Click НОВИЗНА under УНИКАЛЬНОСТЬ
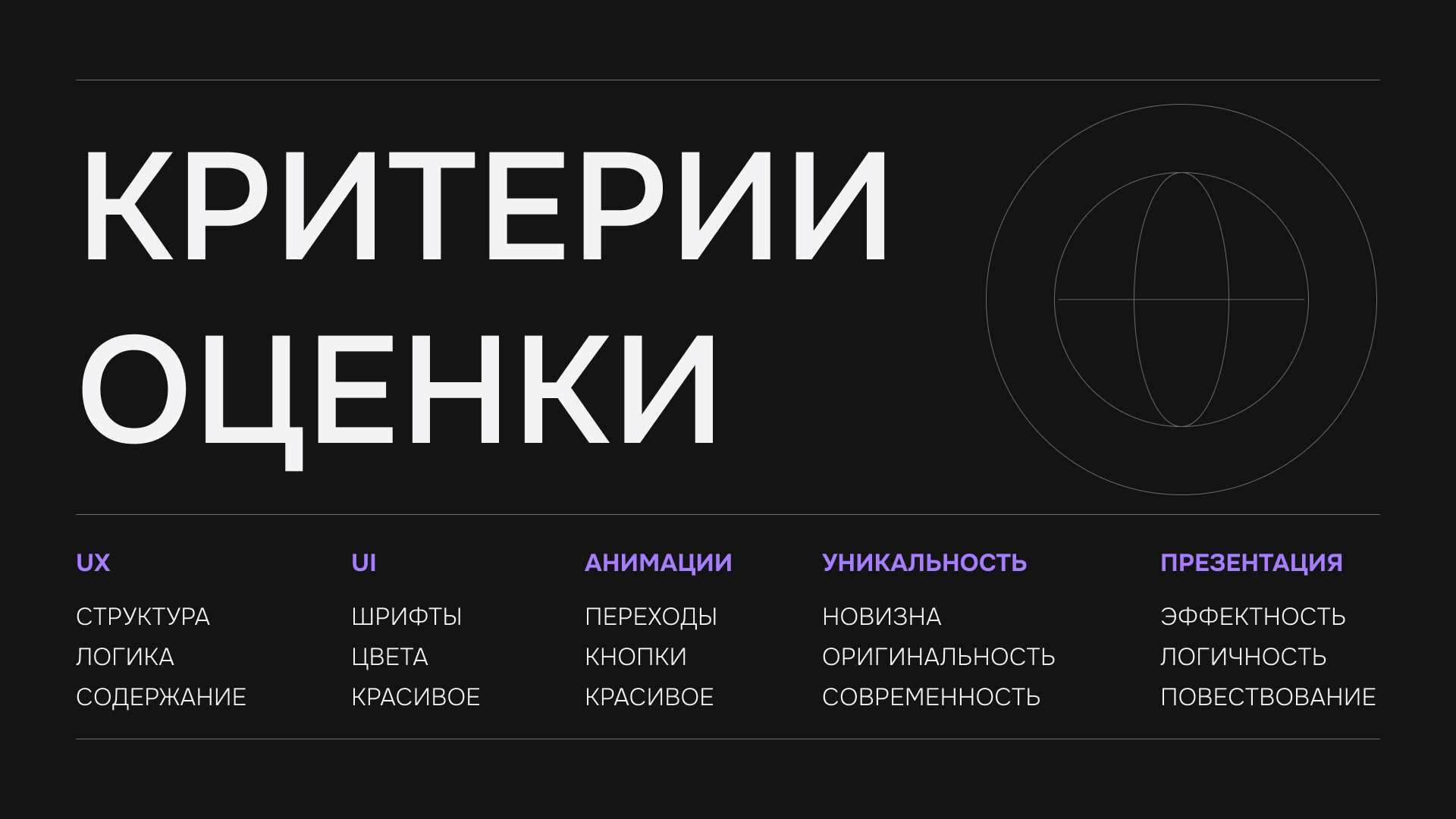The width and height of the screenshot is (1456, 819). [881, 617]
